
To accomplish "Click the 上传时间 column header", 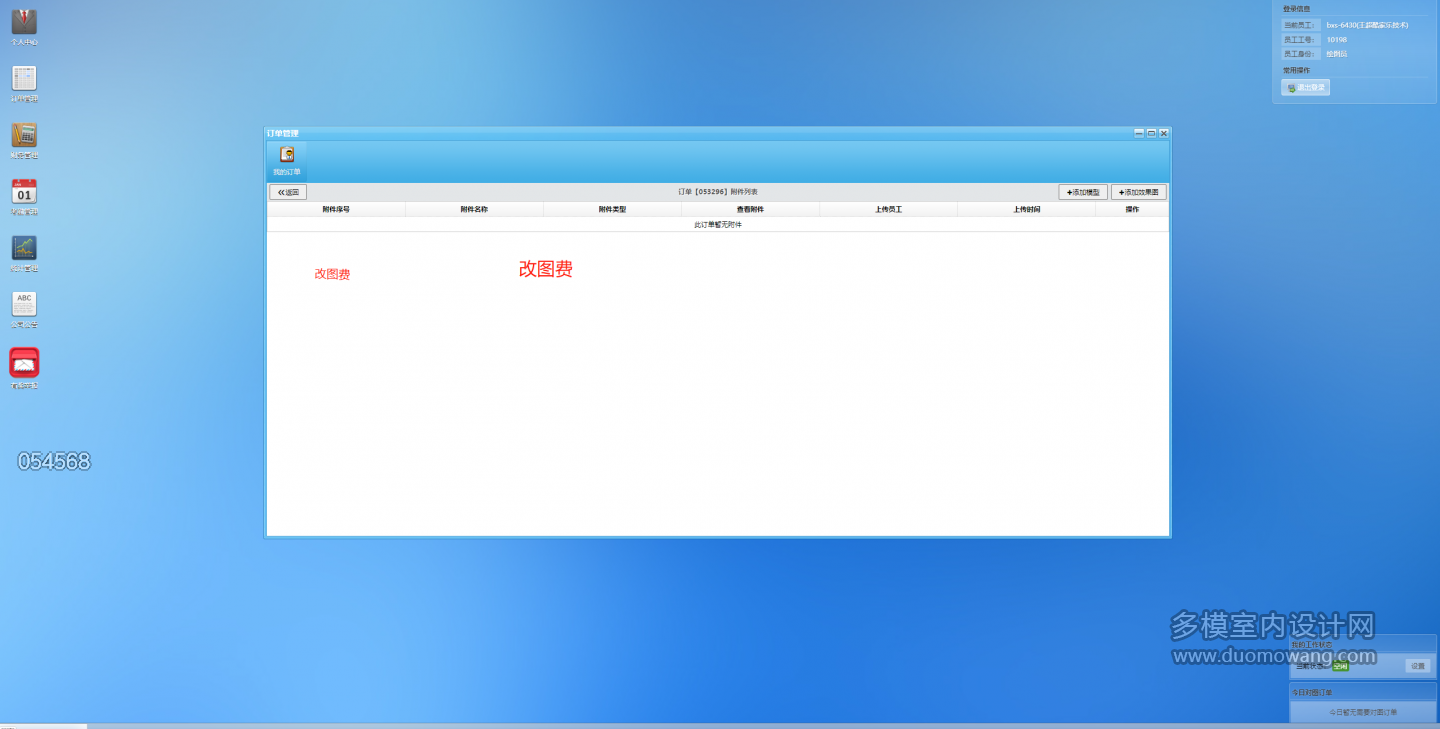I will pos(1026,210).
